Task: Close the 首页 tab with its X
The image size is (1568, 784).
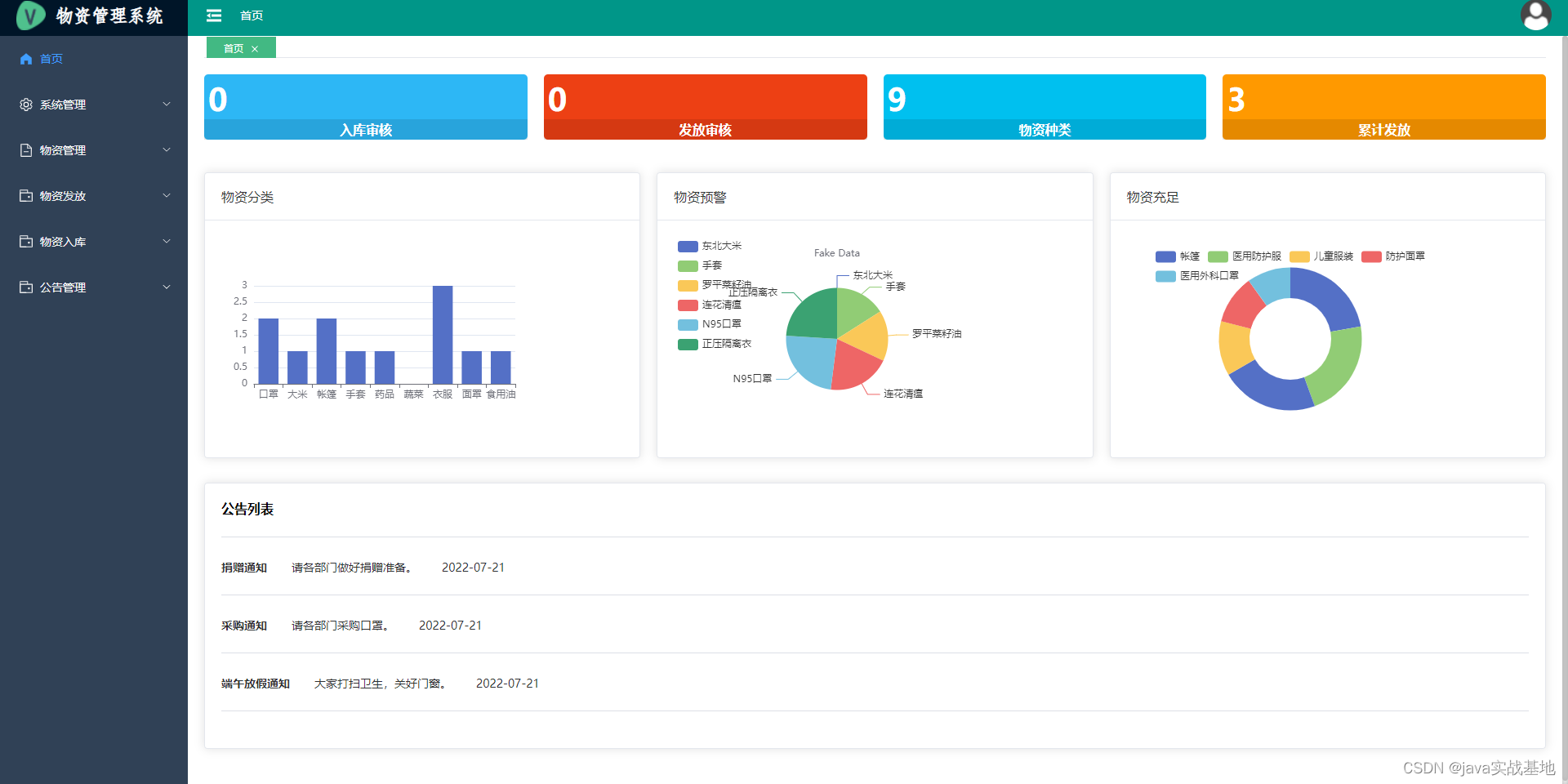Action: [x=255, y=49]
